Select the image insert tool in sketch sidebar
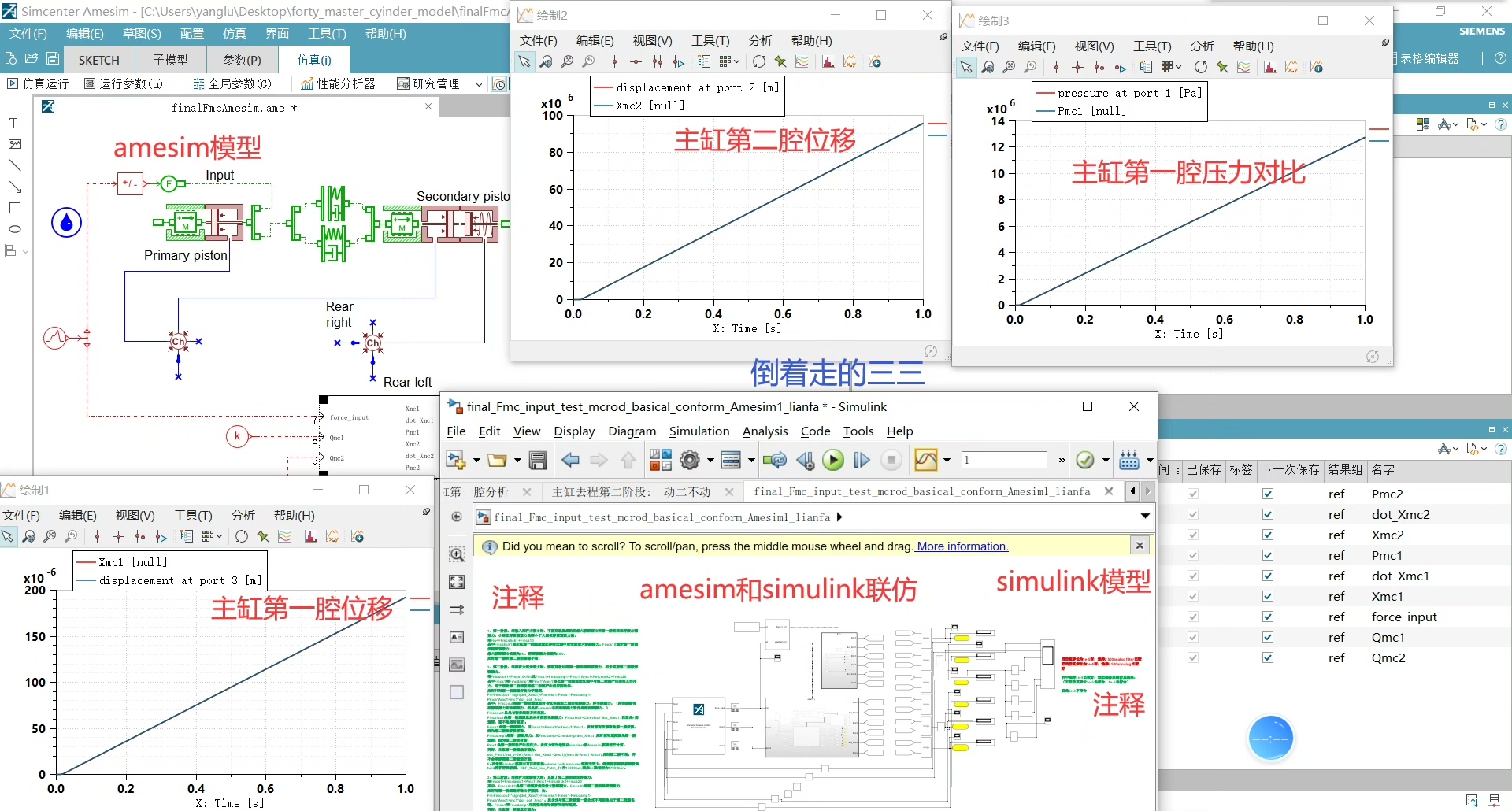Viewport: 1512px width, 811px height. (x=15, y=144)
